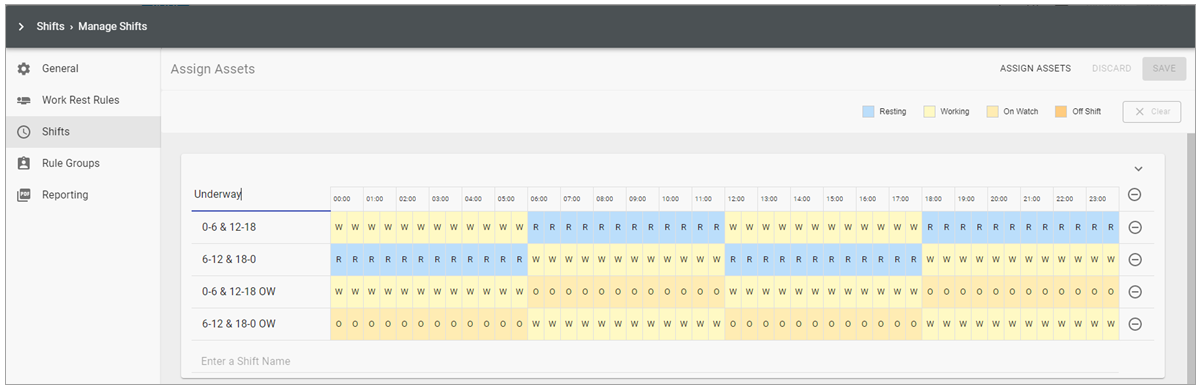Open General settings via gear icon
This screenshot has width=1200, height=391.
pos(24,69)
